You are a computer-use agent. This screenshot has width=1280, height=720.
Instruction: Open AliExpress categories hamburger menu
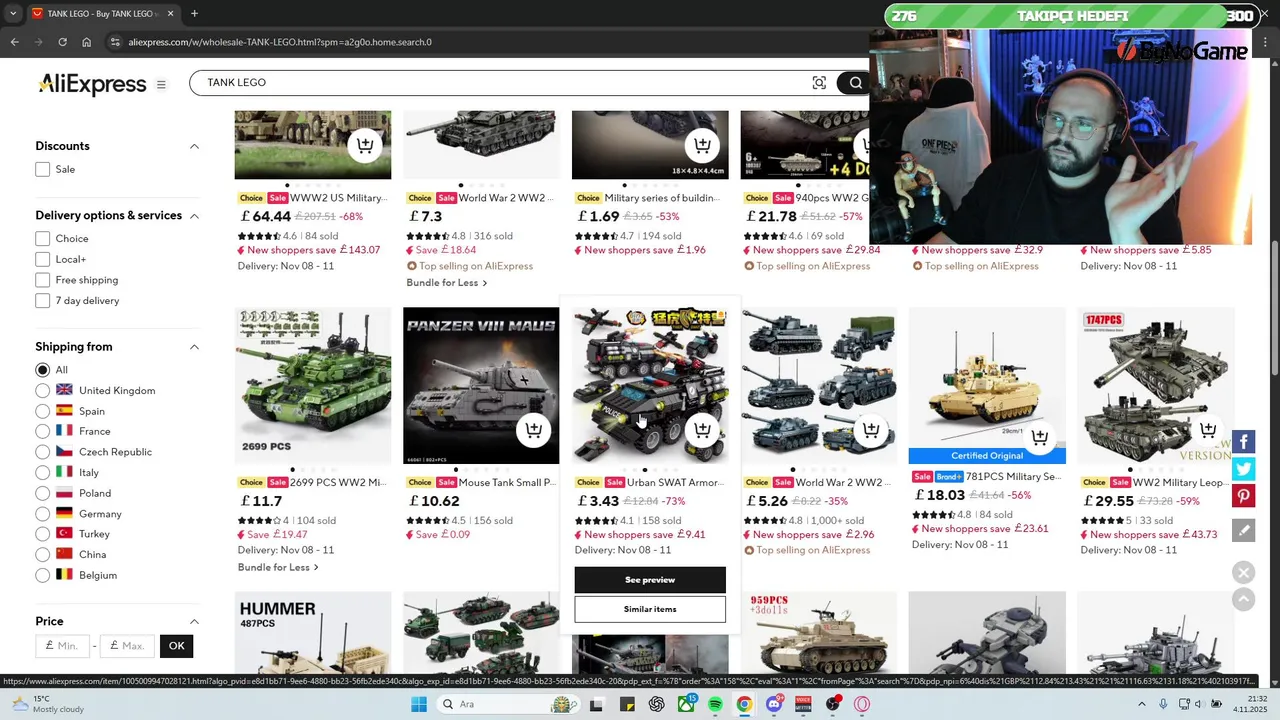(x=161, y=85)
